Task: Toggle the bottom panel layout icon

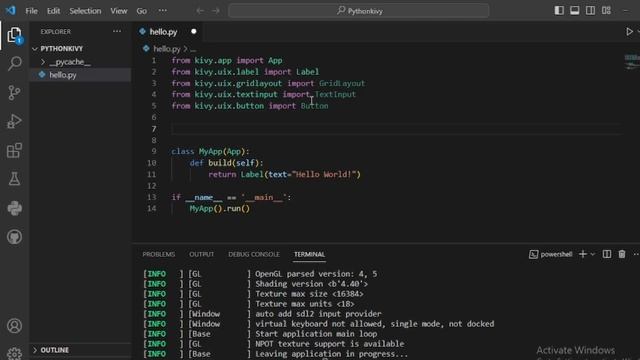Action: [575, 11]
